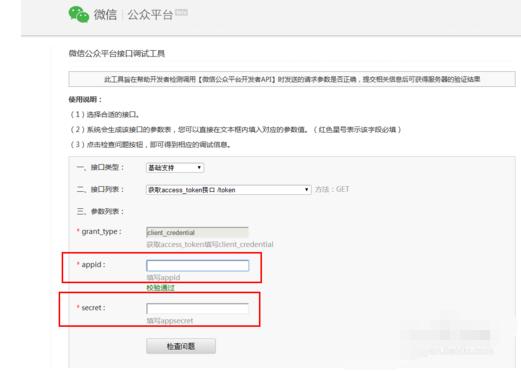Viewport: 521px width, 372px height.
Task: Focus the secret input field
Action: click(197, 308)
